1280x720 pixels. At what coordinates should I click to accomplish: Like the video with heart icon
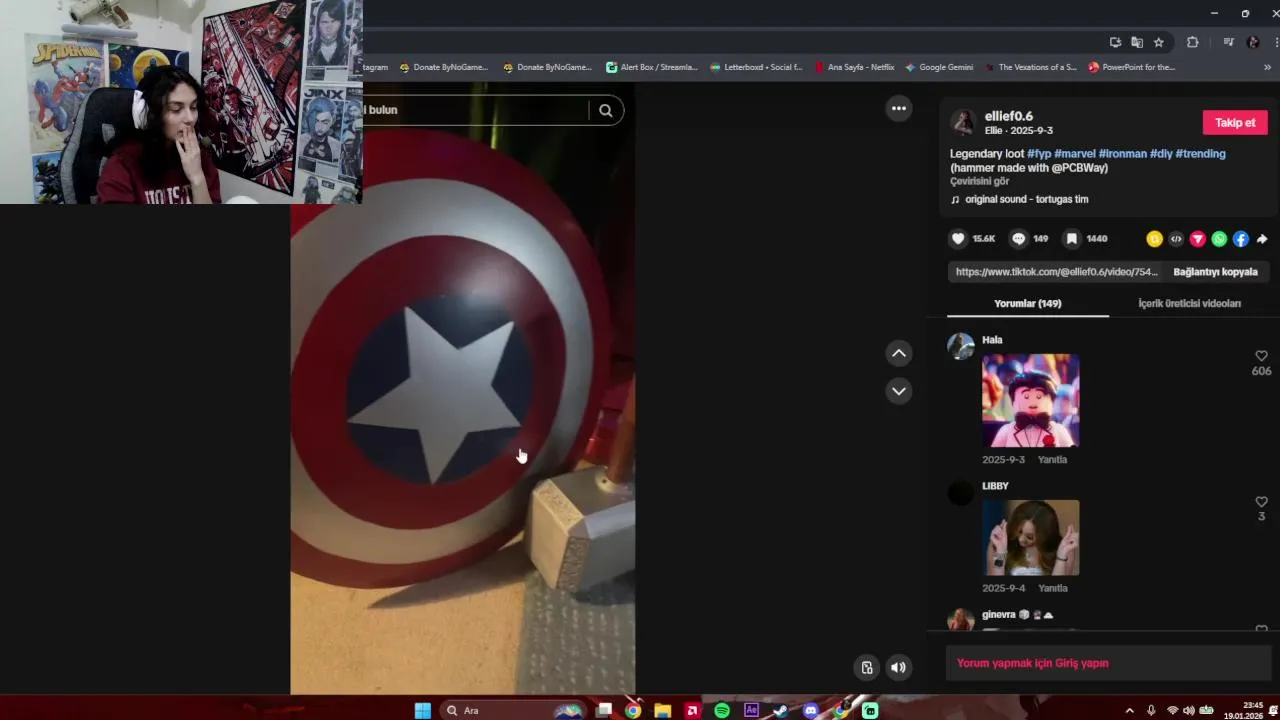click(958, 239)
